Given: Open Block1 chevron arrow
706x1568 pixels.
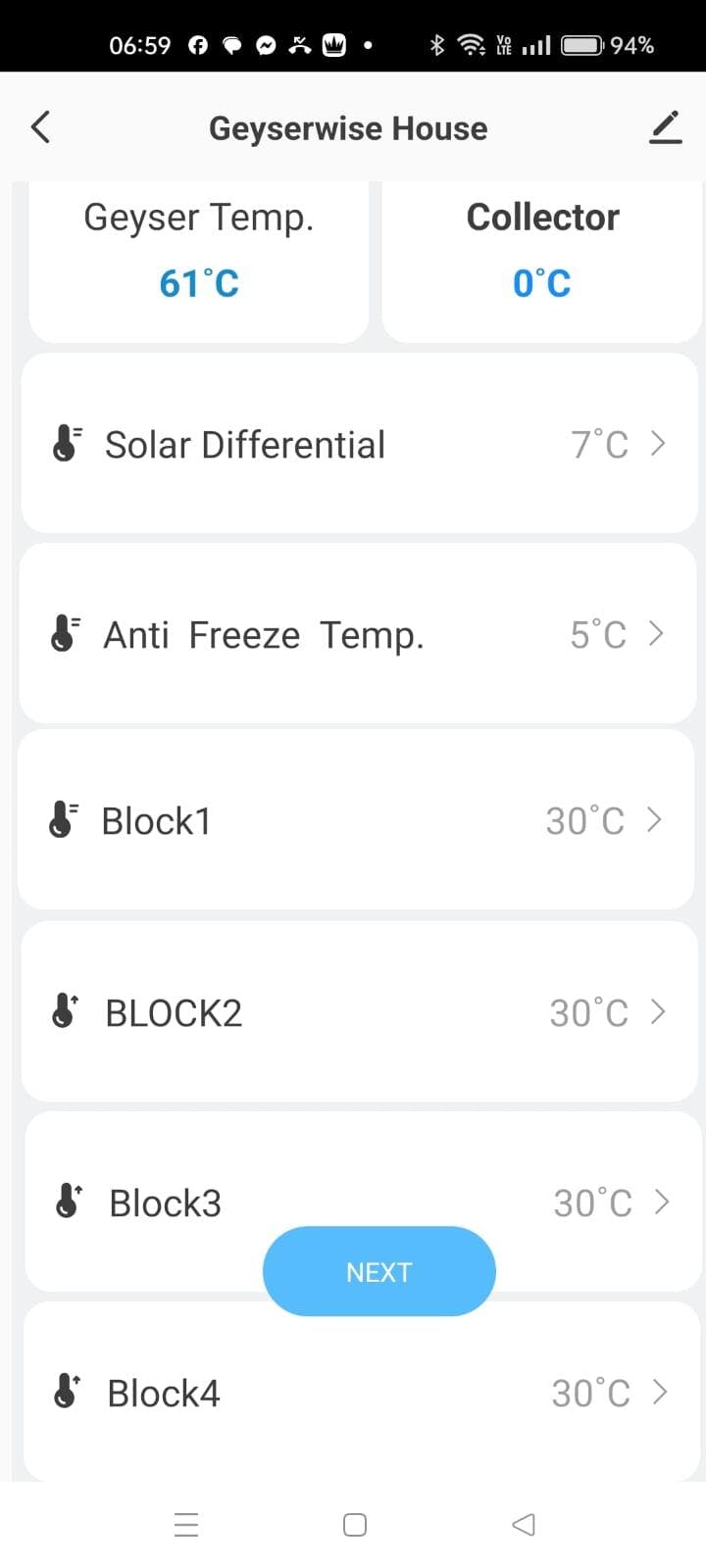Looking at the screenshot, I should click(x=654, y=820).
